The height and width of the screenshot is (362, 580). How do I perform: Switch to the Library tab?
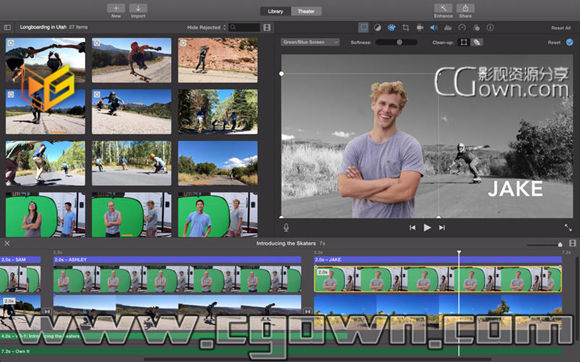(x=275, y=11)
